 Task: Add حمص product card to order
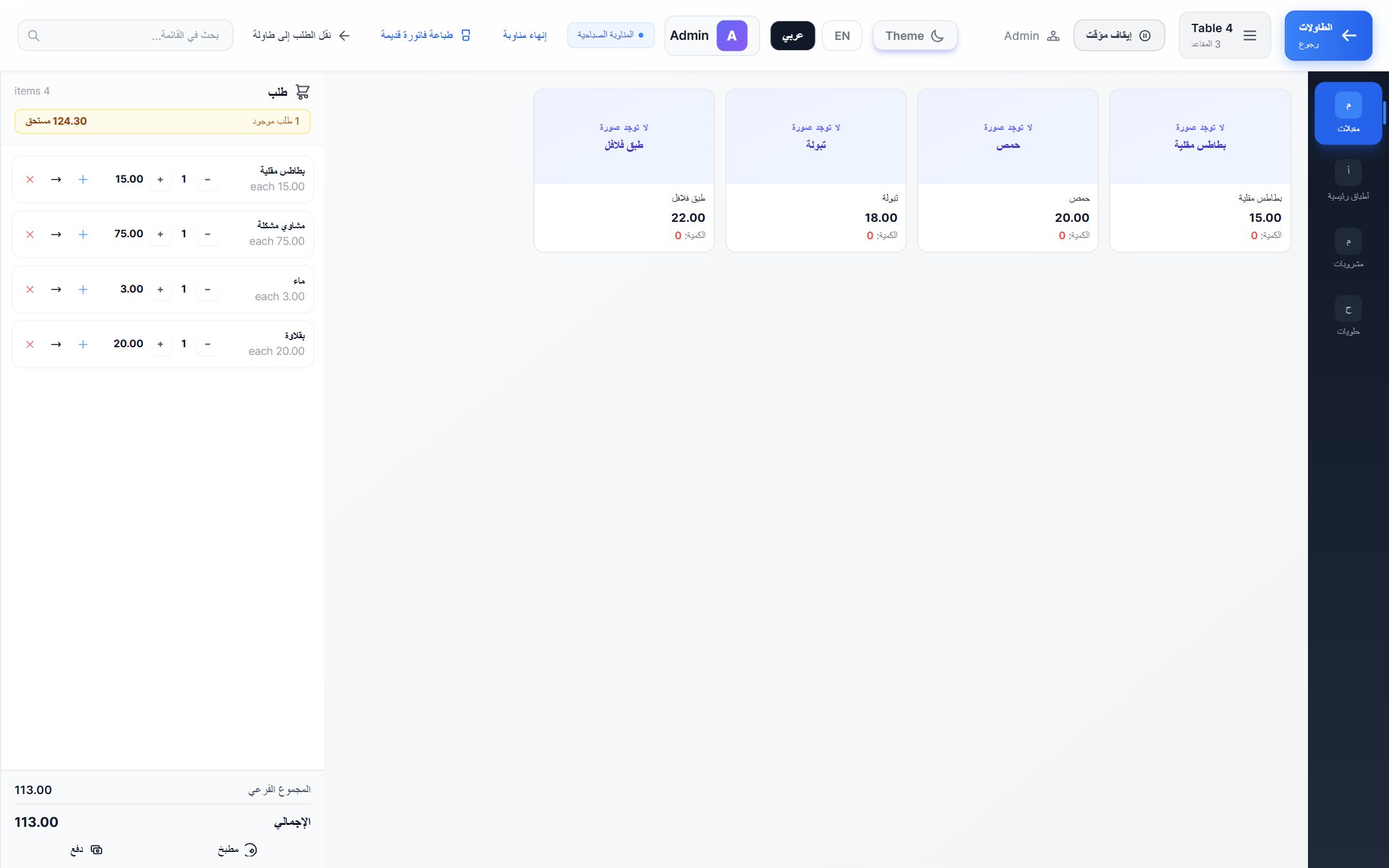(1008, 170)
